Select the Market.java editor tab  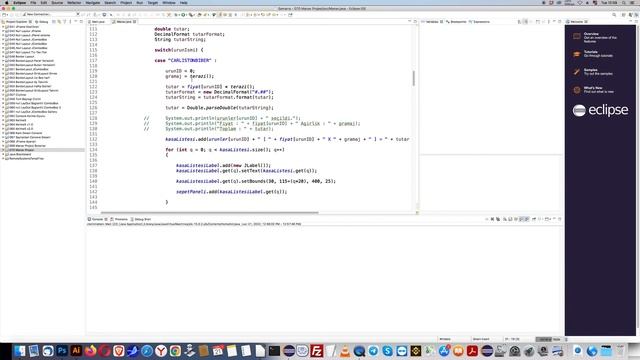coord(124,22)
